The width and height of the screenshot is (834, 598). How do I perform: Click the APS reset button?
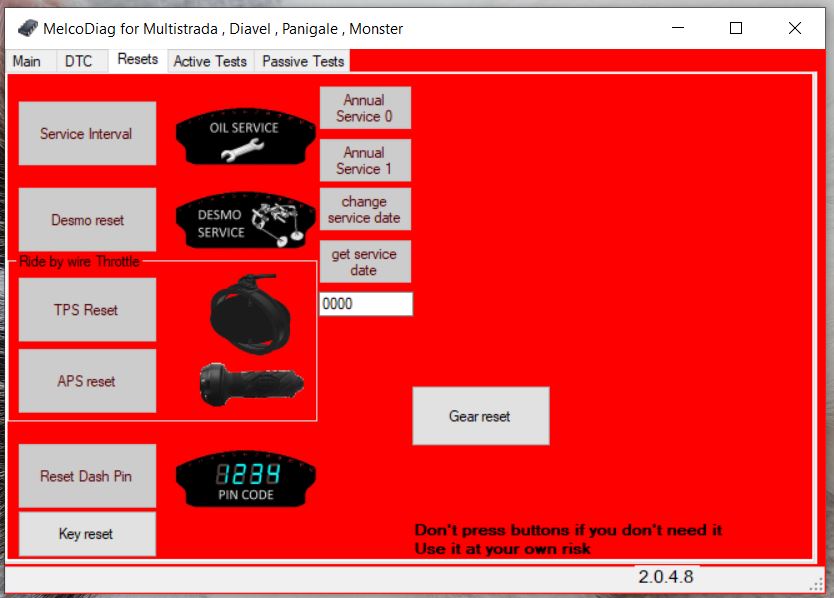pyautogui.click(x=87, y=381)
